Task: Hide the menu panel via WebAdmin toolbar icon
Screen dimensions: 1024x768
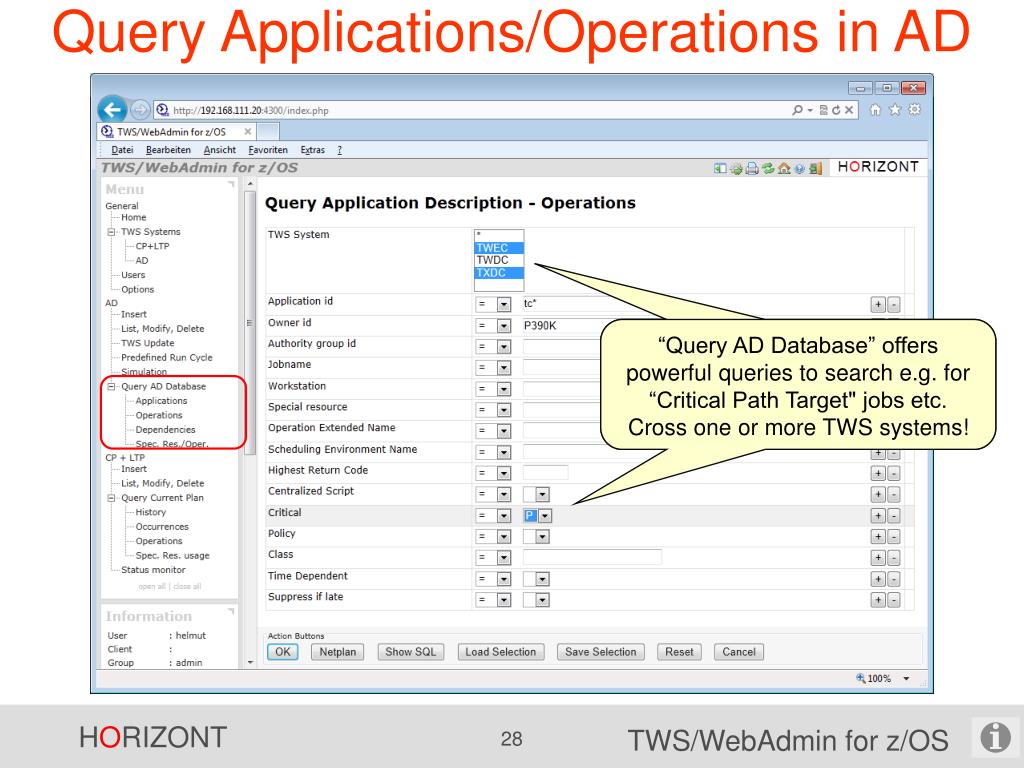Action: coord(720,168)
